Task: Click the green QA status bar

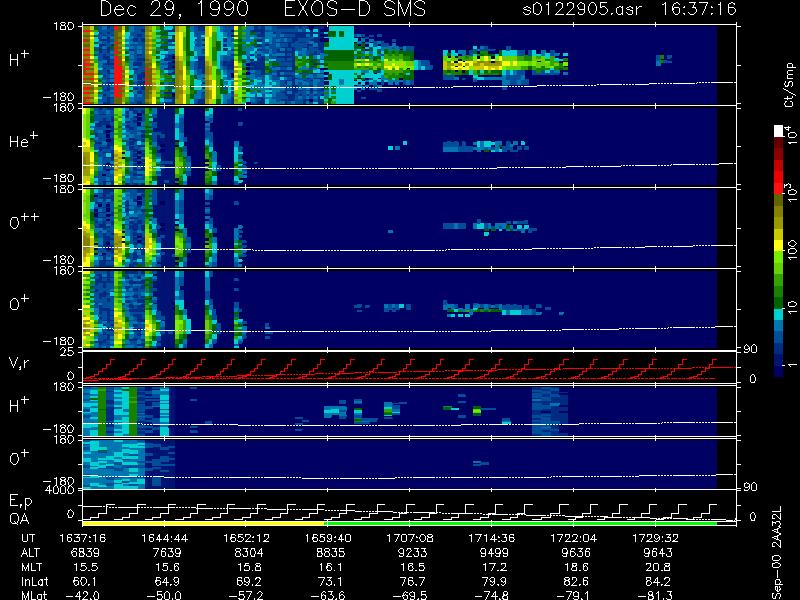Action: [520, 523]
